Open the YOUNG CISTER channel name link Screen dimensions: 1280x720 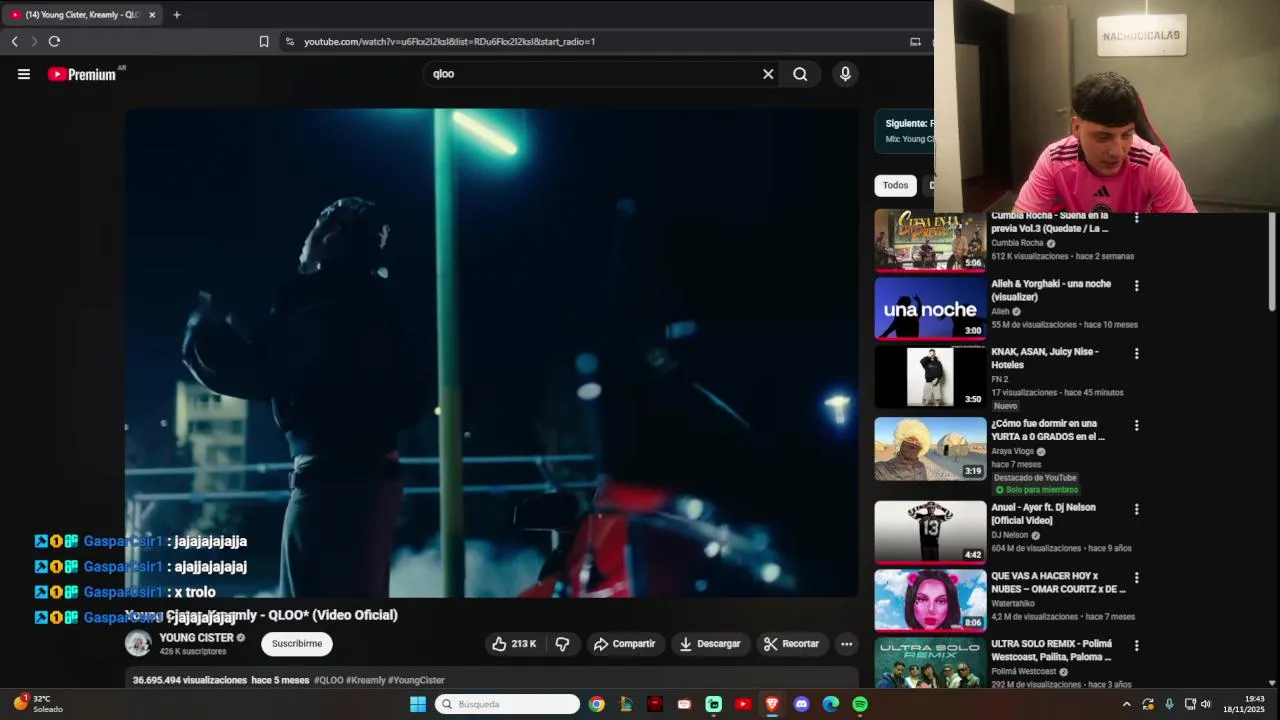[x=196, y=638]
